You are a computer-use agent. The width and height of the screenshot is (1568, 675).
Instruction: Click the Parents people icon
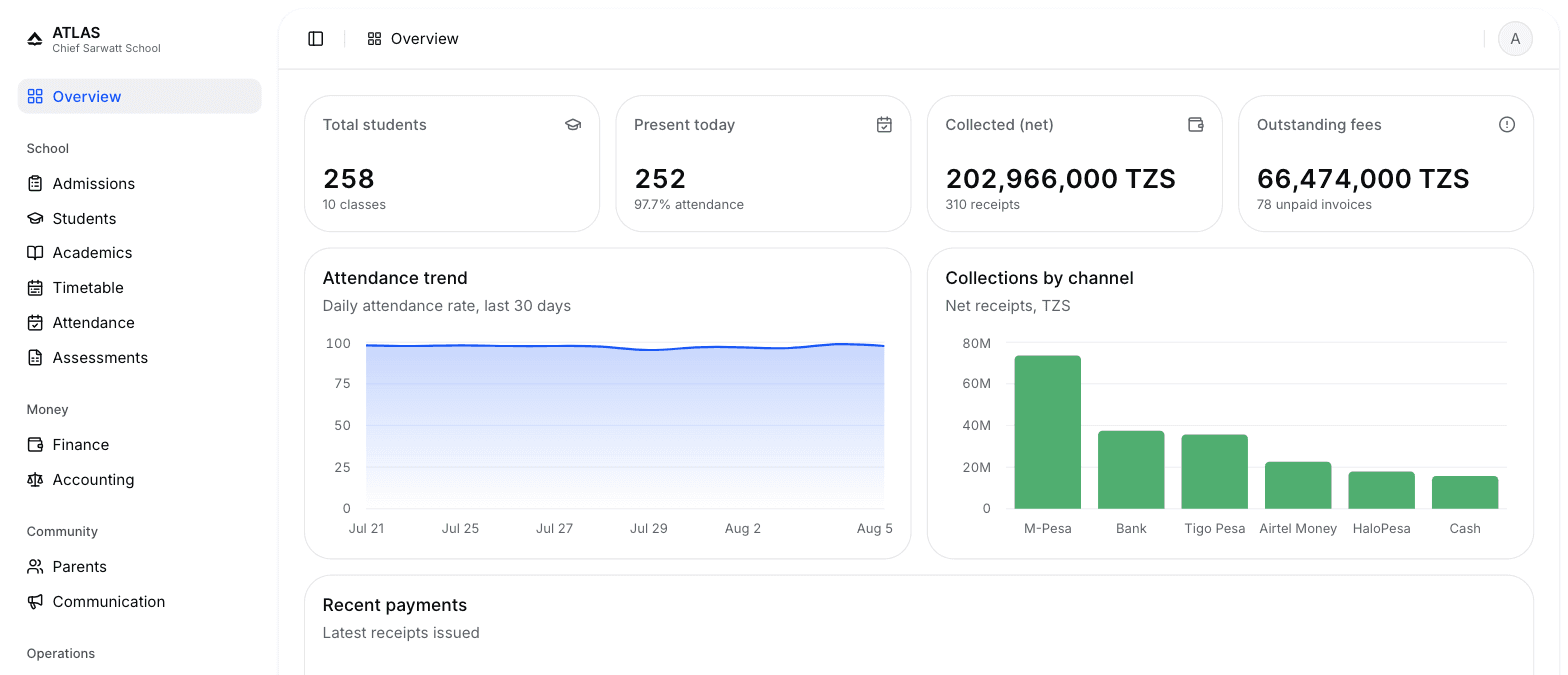tap(35, 567)
